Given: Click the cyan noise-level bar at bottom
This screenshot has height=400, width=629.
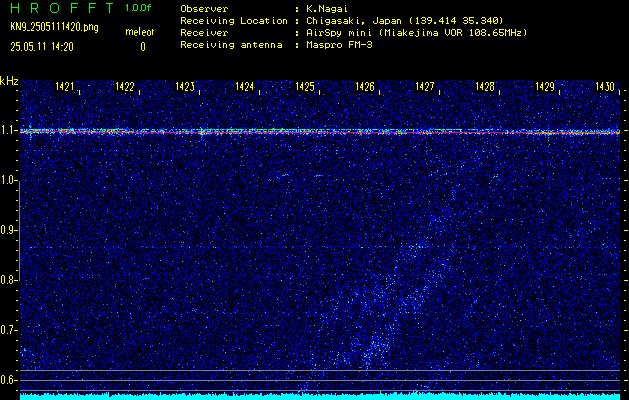Looking at the screenshot, I should pos(320,396).
